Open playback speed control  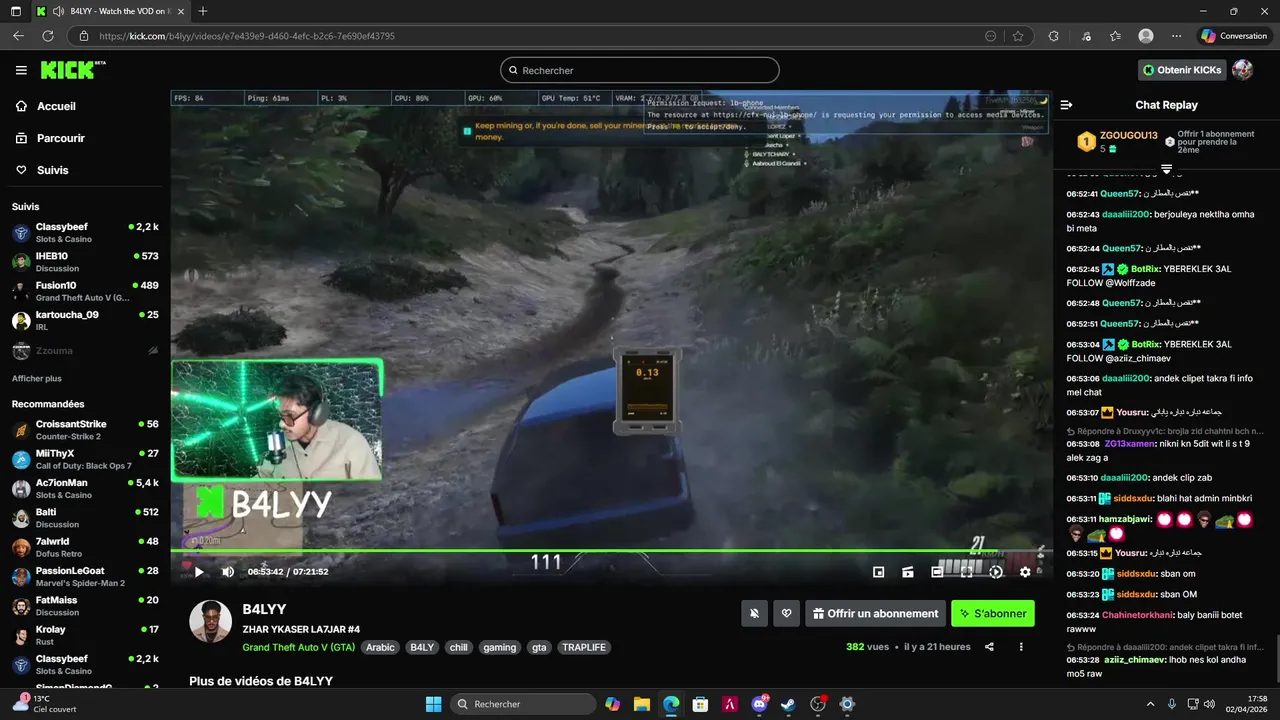pyautogui.click(x=996, y=572)
